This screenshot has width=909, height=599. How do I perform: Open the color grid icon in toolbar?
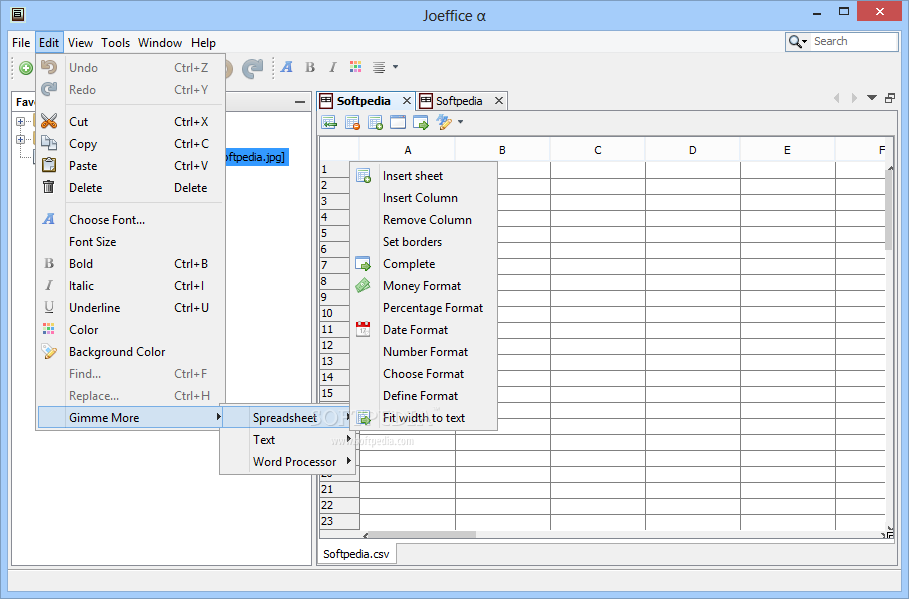coord(355,67)
